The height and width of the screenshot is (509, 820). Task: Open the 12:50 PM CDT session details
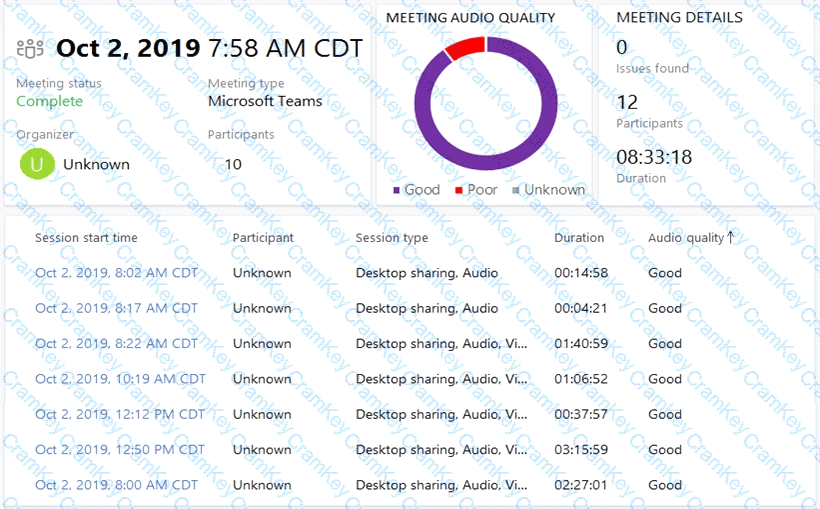coord(120,450)
